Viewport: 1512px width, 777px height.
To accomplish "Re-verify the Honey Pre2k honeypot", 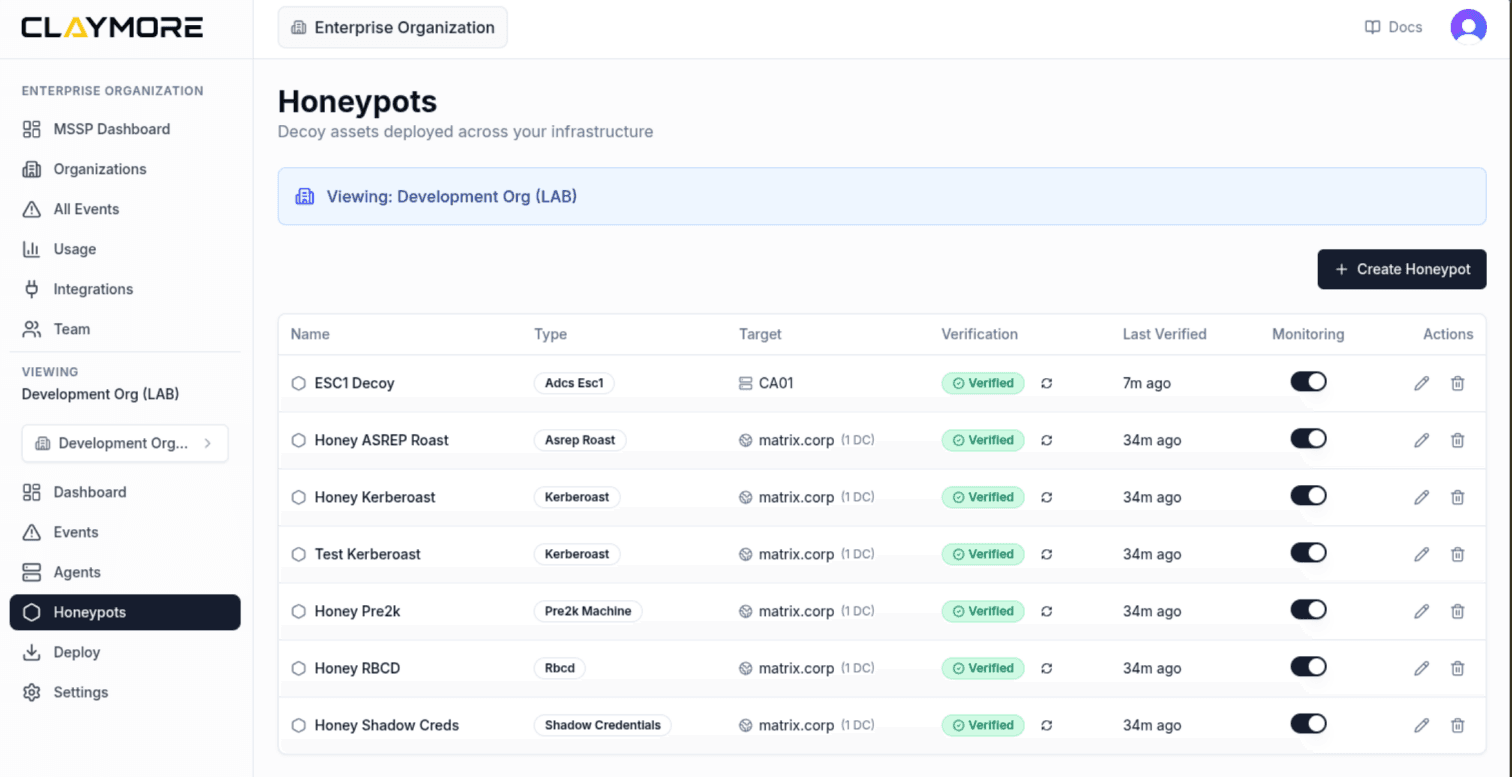I will (x=1046, y=611).
